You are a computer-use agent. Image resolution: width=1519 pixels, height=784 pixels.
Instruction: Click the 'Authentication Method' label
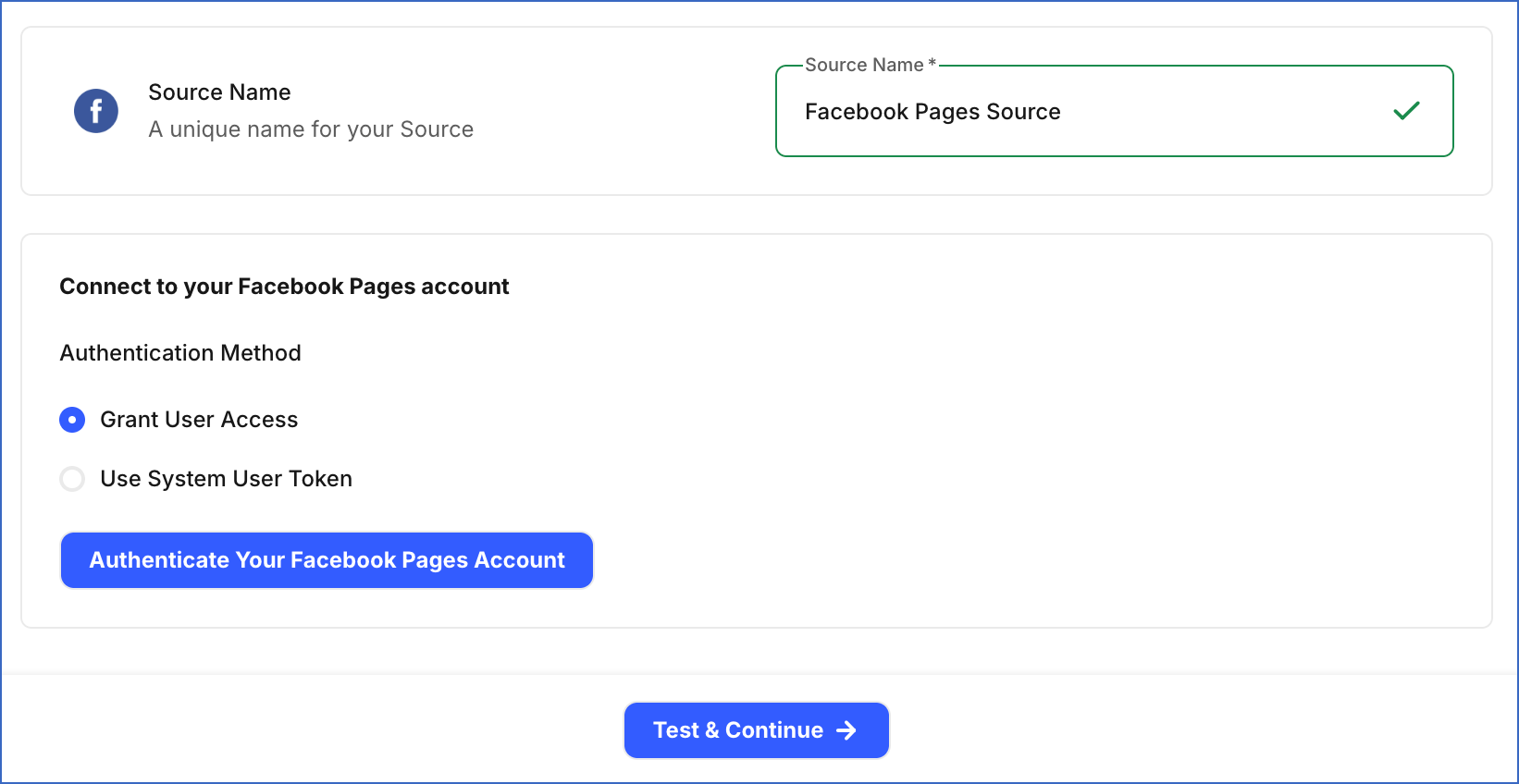(x=180, y=353)
